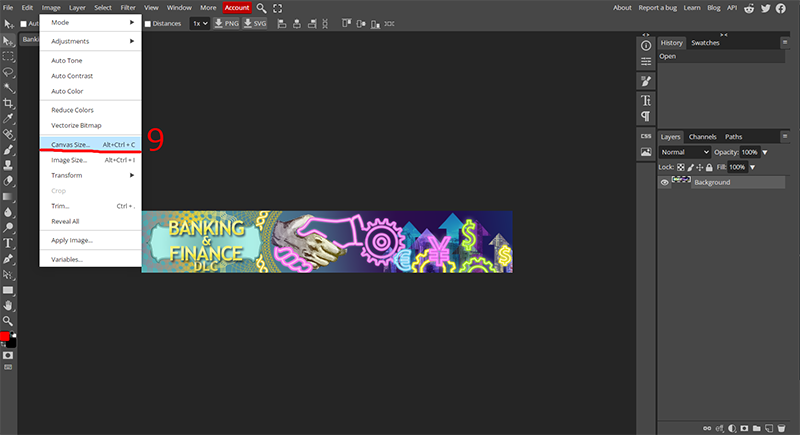Export using the PNG button

[226, 23]
